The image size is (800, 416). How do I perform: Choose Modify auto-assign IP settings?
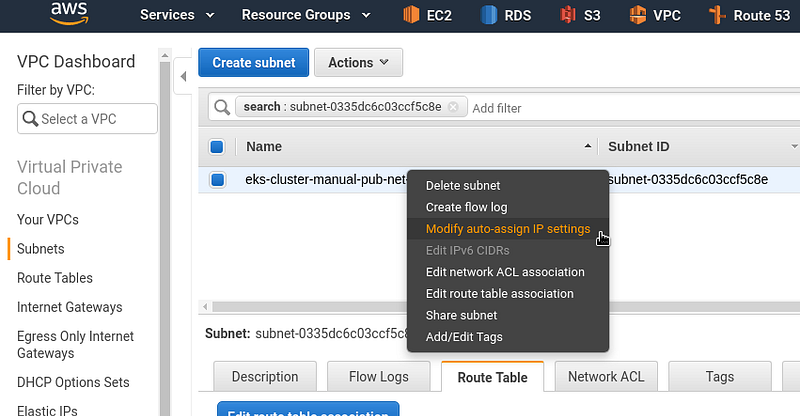click(508, 229)
